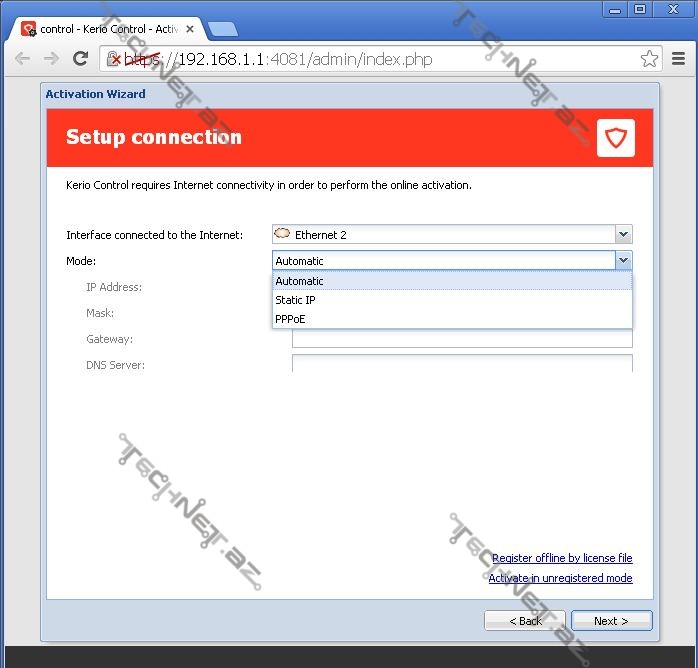Click into the Gateway input field
This screenshot has height=668, width=698.
462,340
